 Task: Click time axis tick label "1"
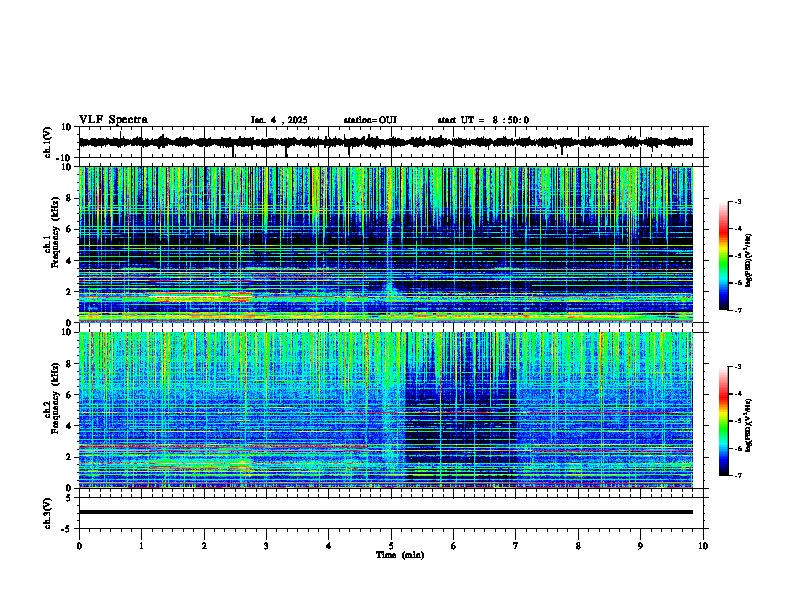141,546
